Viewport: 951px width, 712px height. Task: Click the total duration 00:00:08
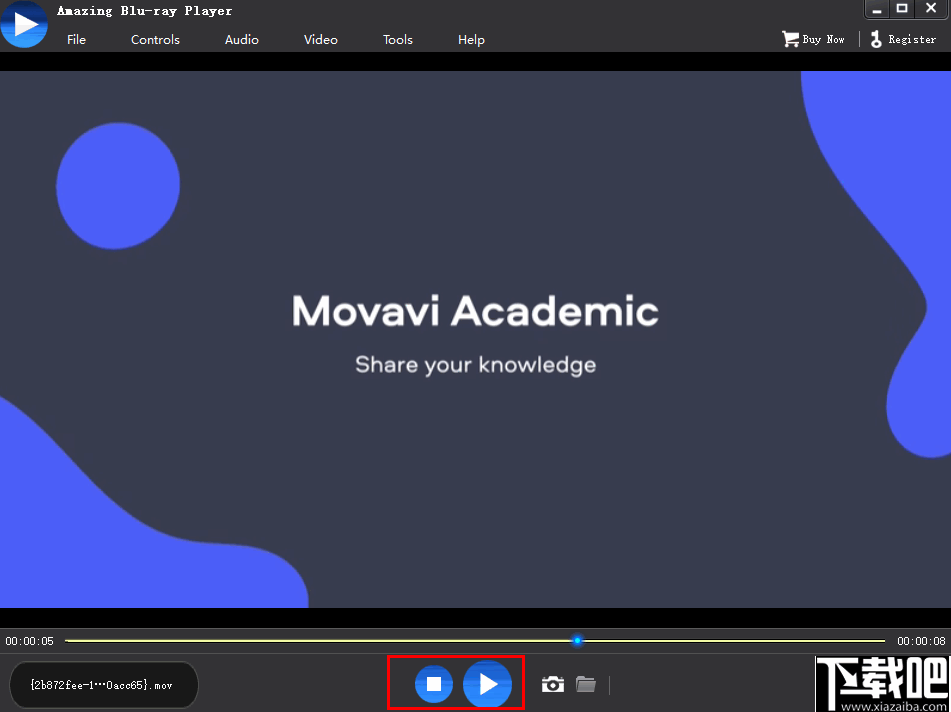point(921,641)
